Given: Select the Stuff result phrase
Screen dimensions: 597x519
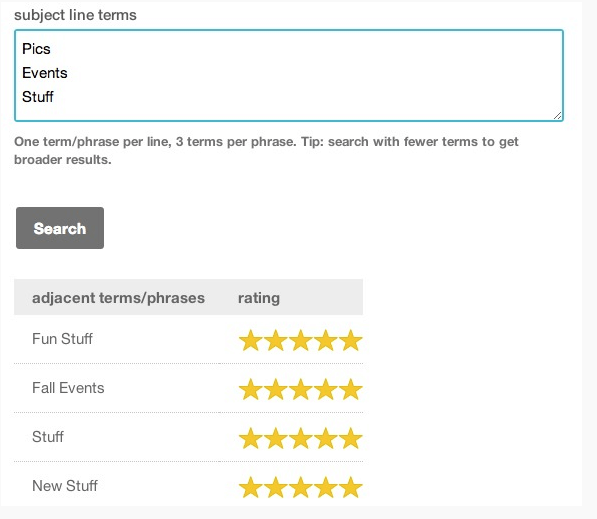Looking at the screenshot, I should point(48,437).
